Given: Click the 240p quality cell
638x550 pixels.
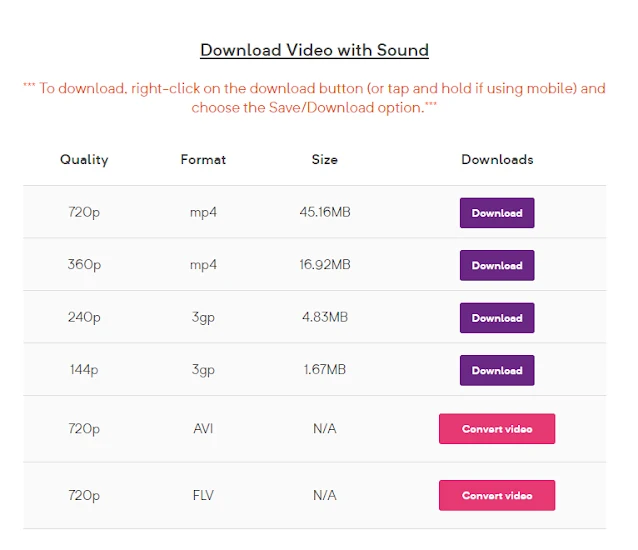Looking at the screenshot, I should tap(84, 317).
